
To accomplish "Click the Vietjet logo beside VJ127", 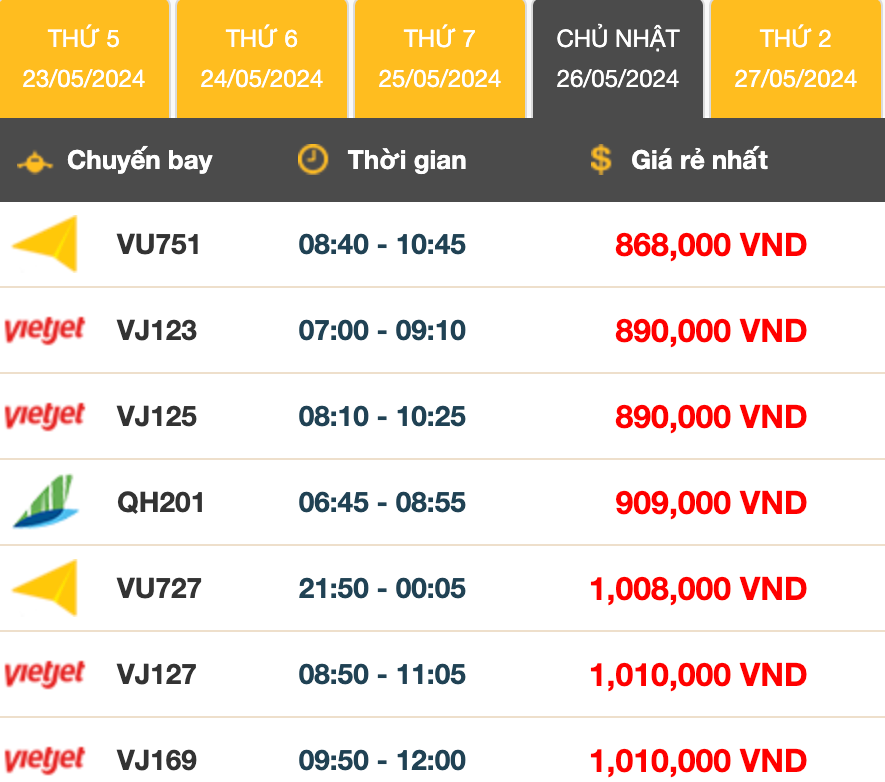I will pyautogui.click(x=46, y=674).
